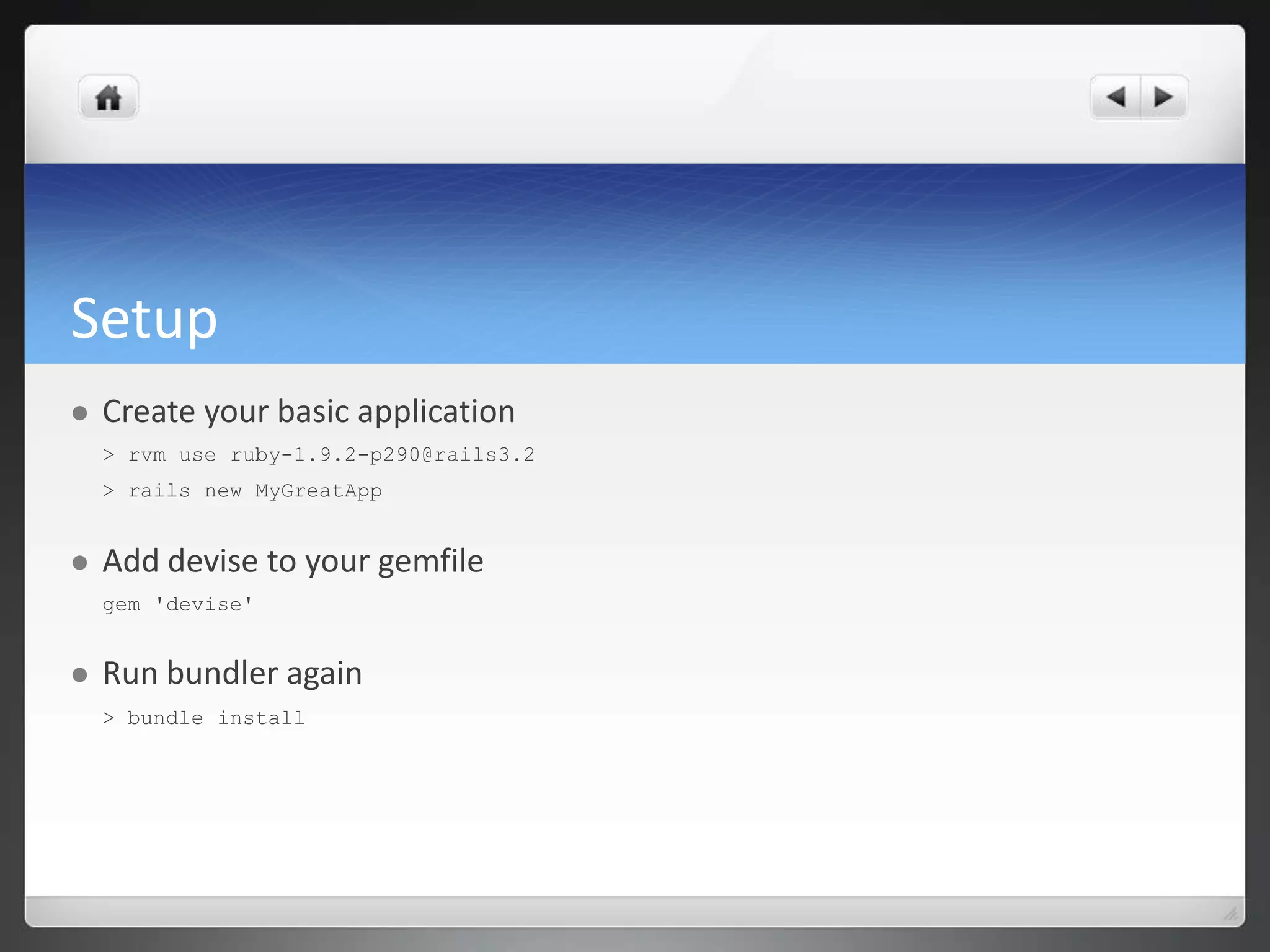The height and width of the screenshot is (952, 1270).
Task: Click the bullet dot before 'Run bundler again'
Action: point(79,674)
